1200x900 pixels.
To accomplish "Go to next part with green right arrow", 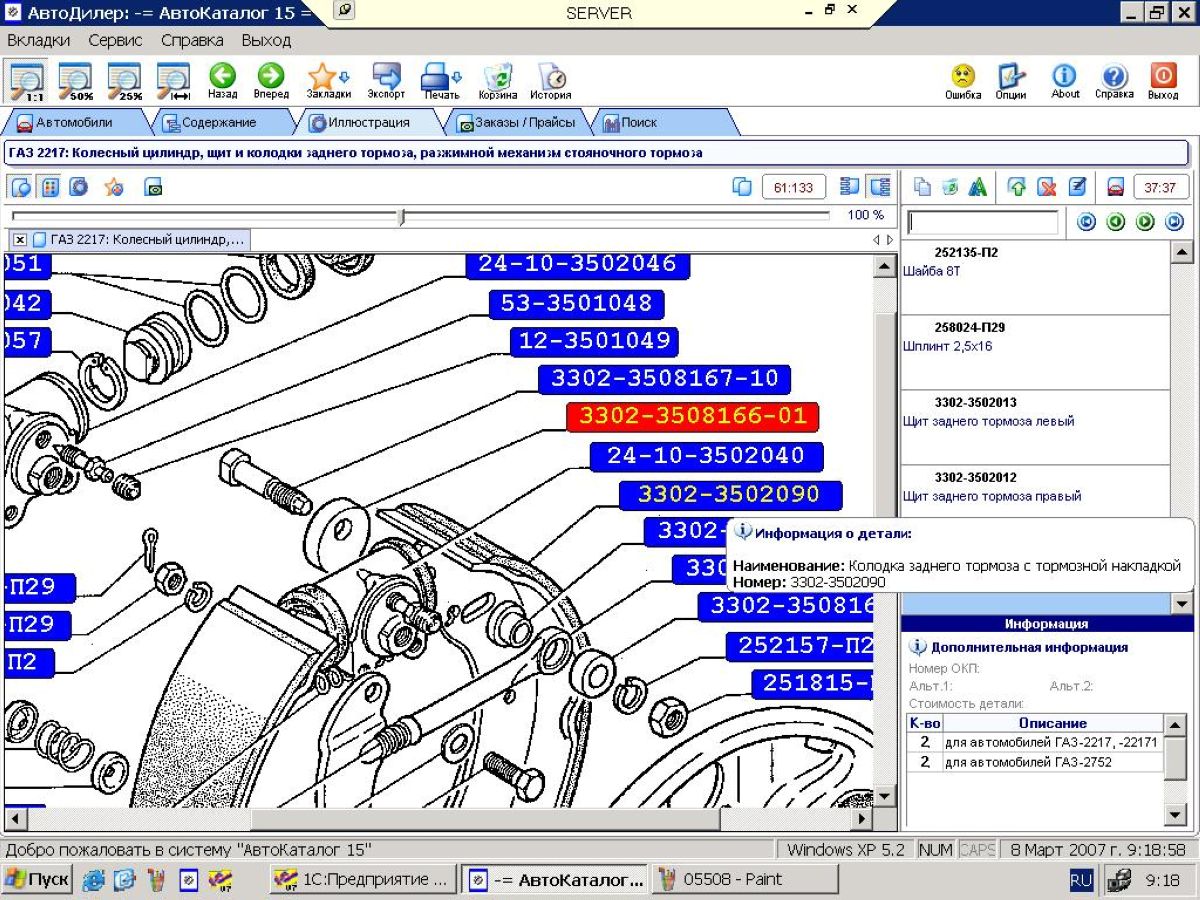I will pyautogui.click(x=1146, y=222).
